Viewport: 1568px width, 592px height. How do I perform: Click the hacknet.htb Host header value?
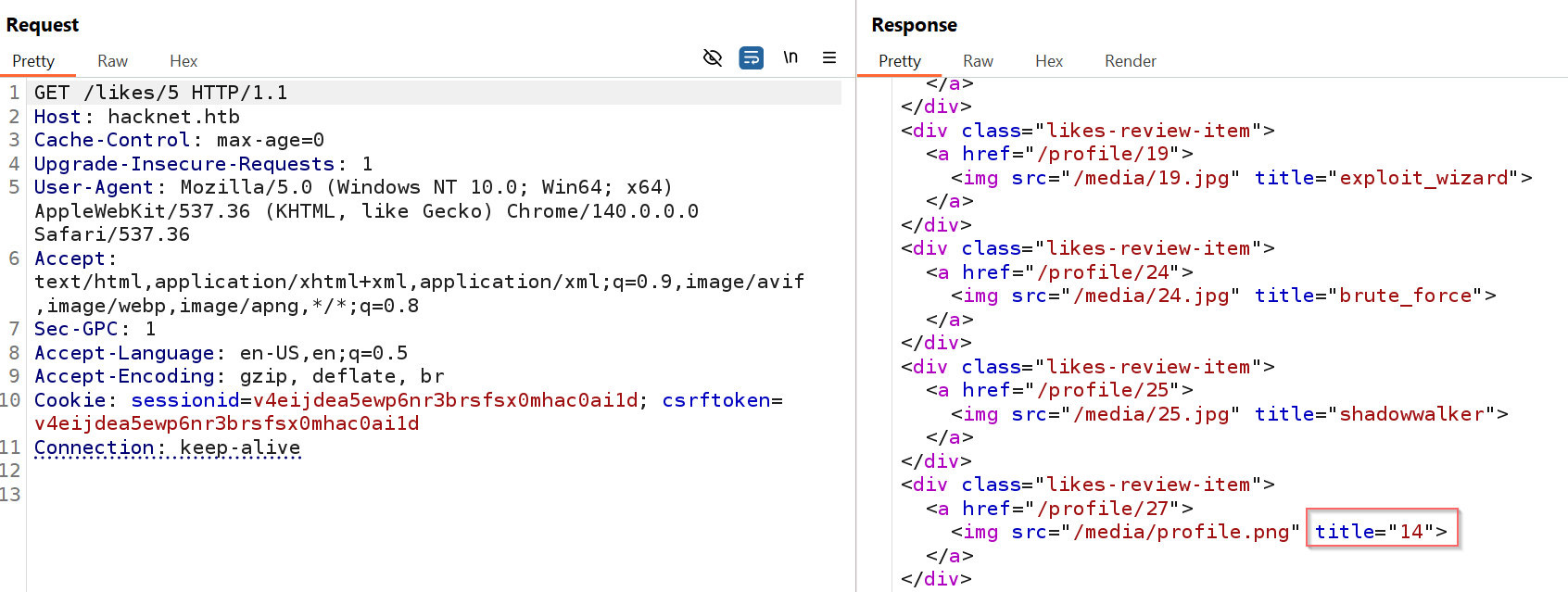pyautogui.click(x=173, y=117)
